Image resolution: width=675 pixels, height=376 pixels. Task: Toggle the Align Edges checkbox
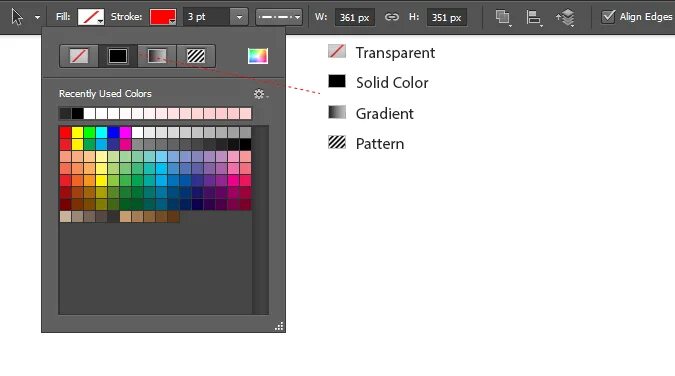tap(608, 17)
